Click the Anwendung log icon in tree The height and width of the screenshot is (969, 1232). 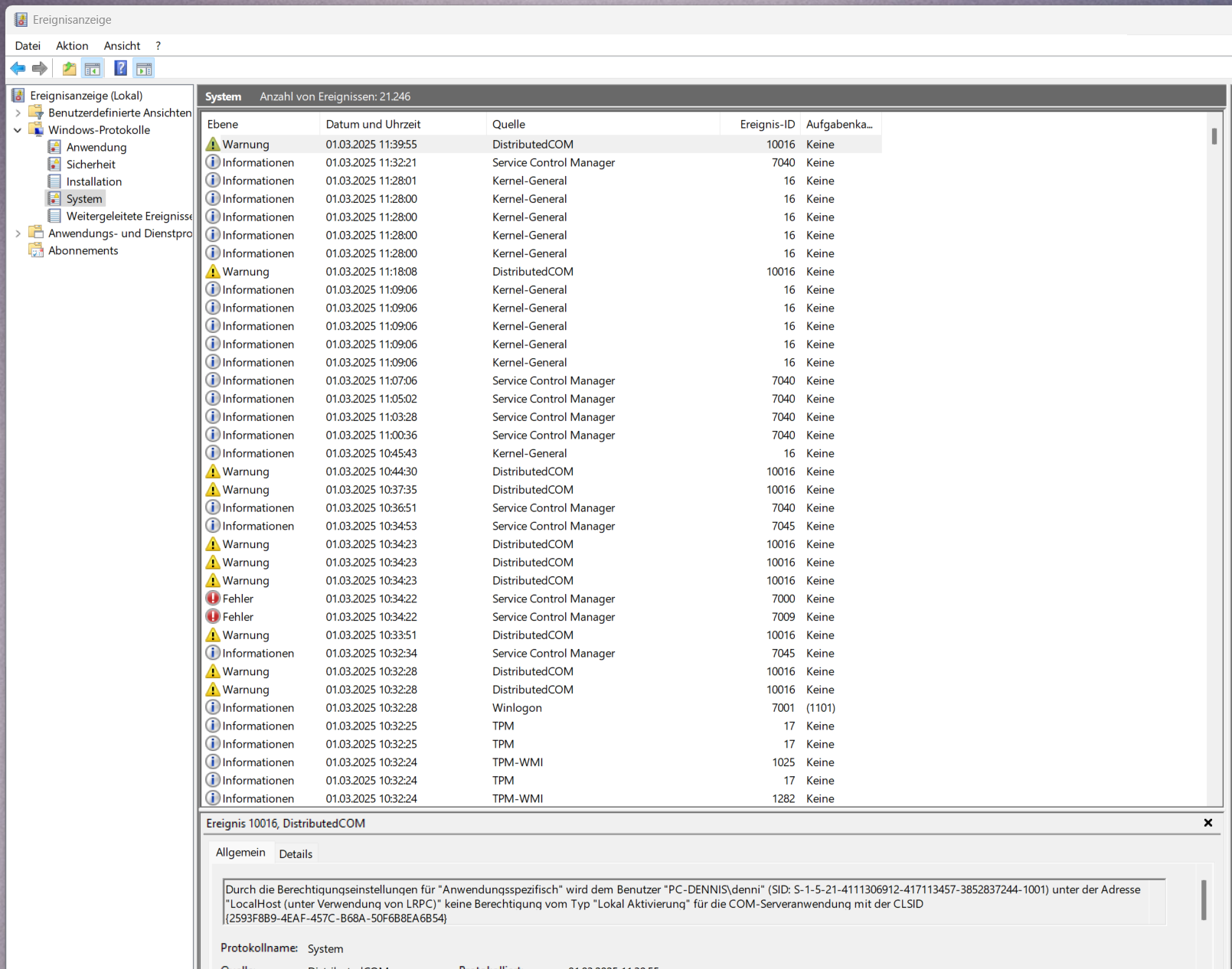click(54, 147)
